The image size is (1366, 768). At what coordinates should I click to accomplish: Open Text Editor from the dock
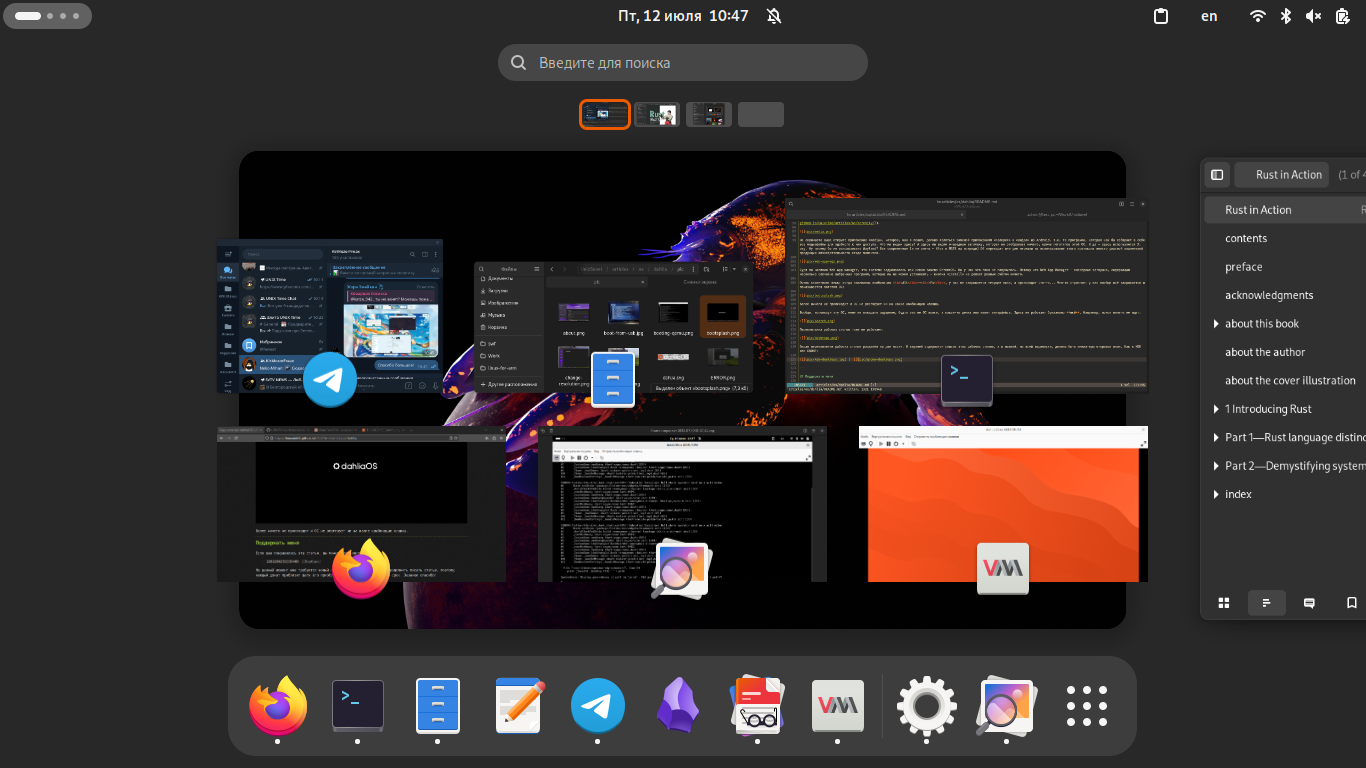(518, 706)
